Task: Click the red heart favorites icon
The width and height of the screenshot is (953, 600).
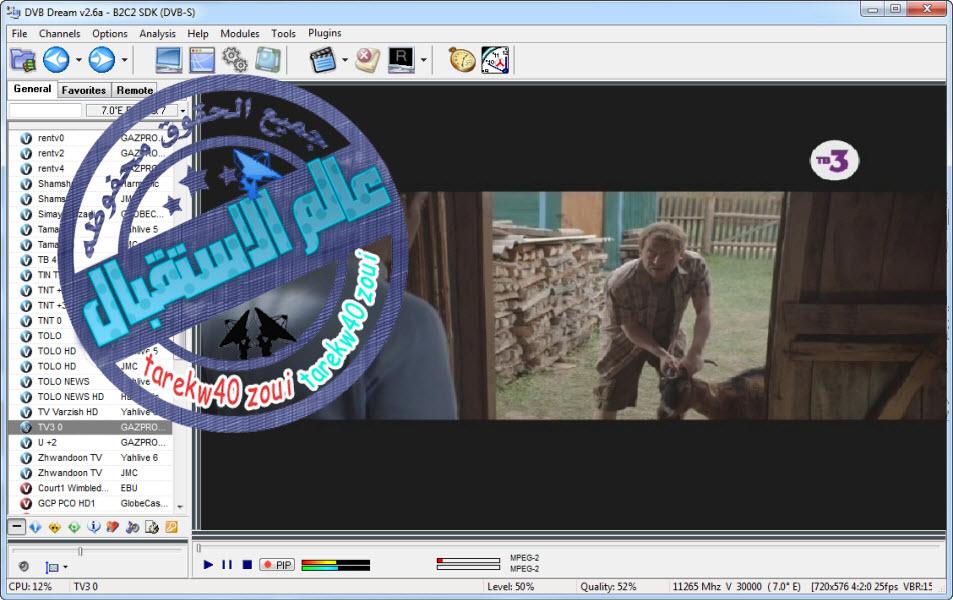Action: 112,527
